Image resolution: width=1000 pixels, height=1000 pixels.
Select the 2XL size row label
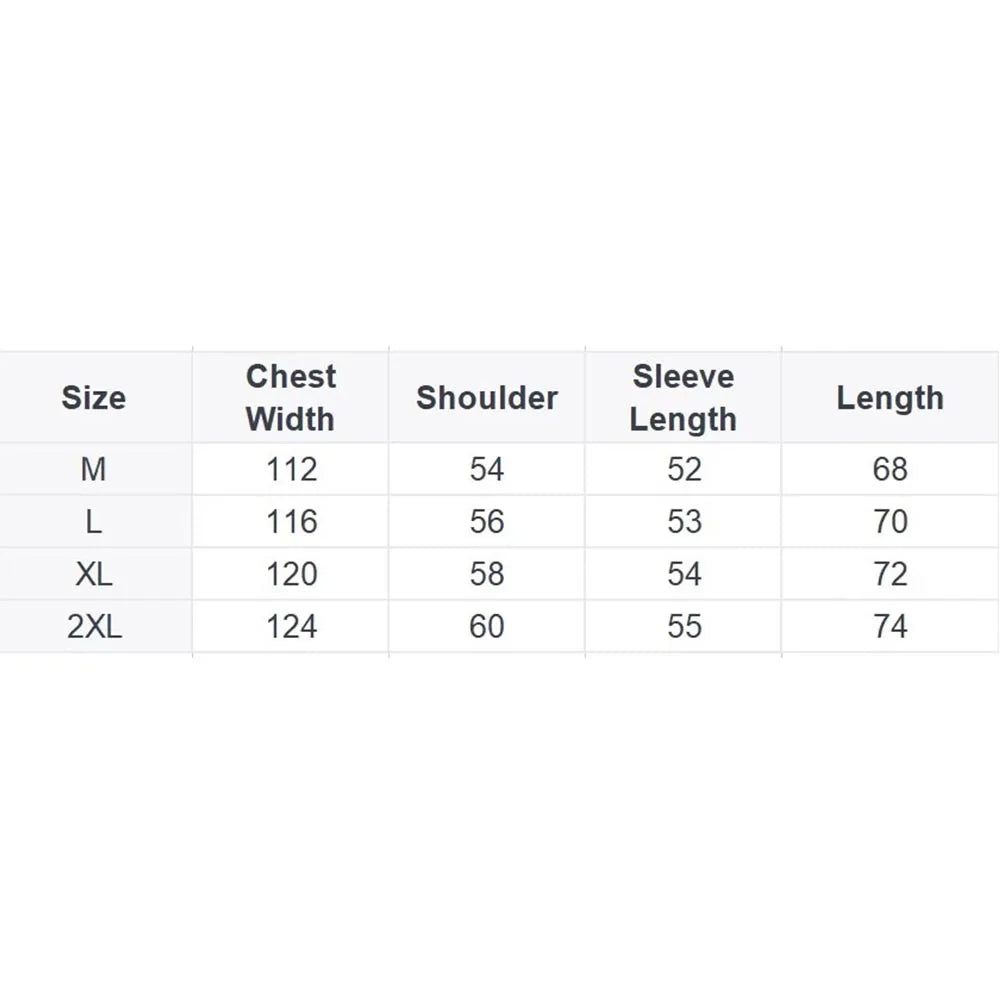pyautogui.click(x=93, y=627)
